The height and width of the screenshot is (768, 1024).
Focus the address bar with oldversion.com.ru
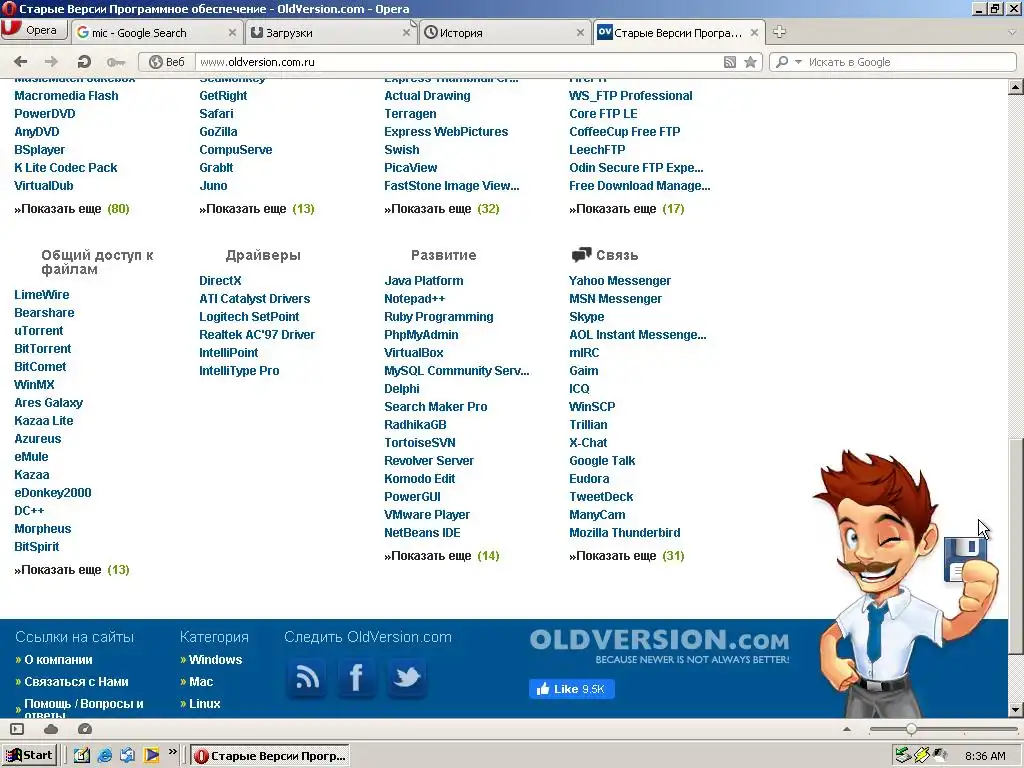click(x=457, y=62)
